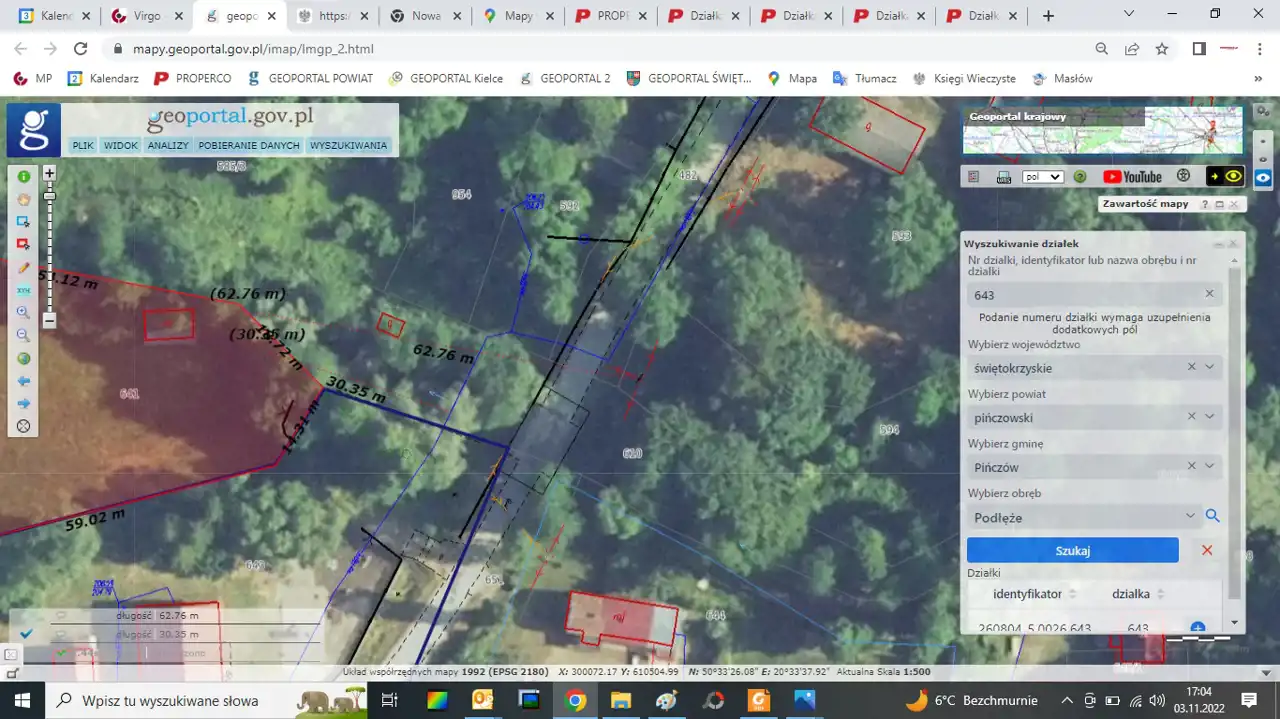Open the ANALIZY menu
This screenshot has width=1280, height=719.
(x=168, y=146)
